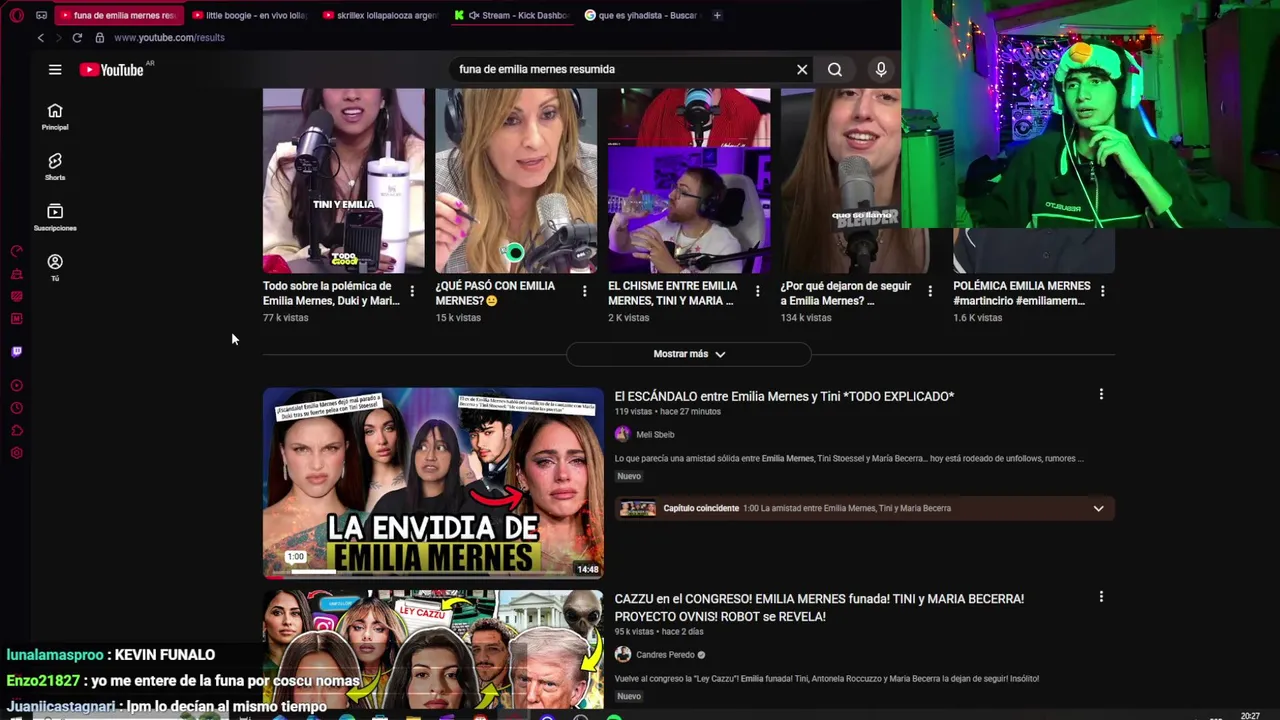Open the history clock icon in Opera sidebar

coord(16,408)
